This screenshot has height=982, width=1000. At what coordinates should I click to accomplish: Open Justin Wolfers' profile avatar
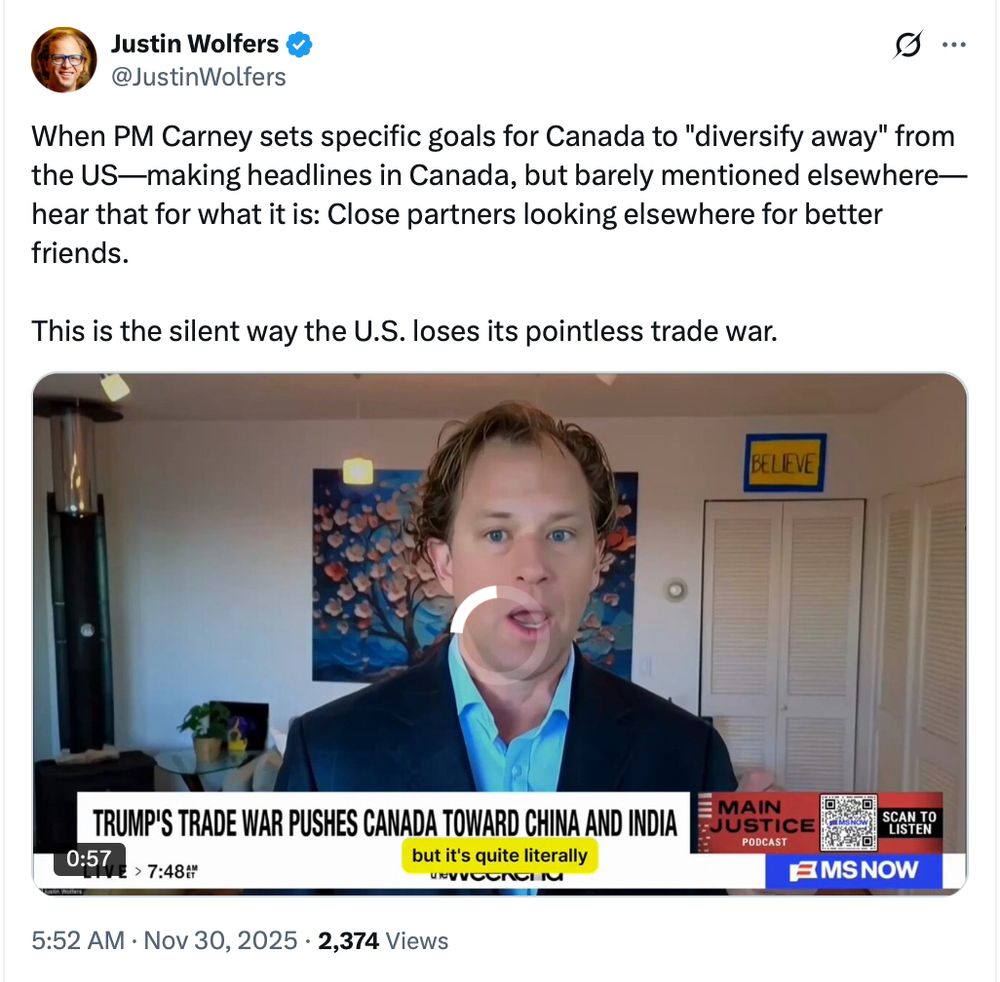[x=64, y=60]
